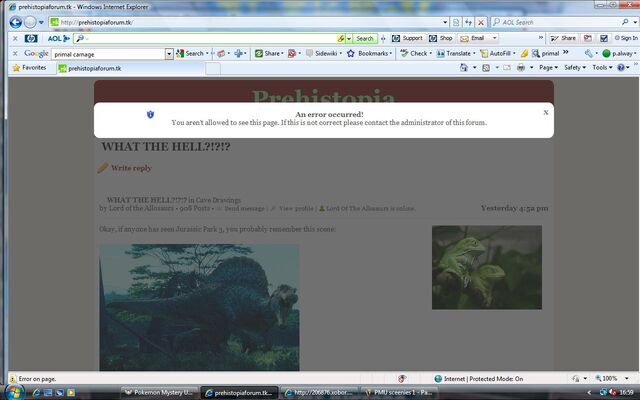
Task: Click the find 'primal' word button
Action: pos(545,53)
